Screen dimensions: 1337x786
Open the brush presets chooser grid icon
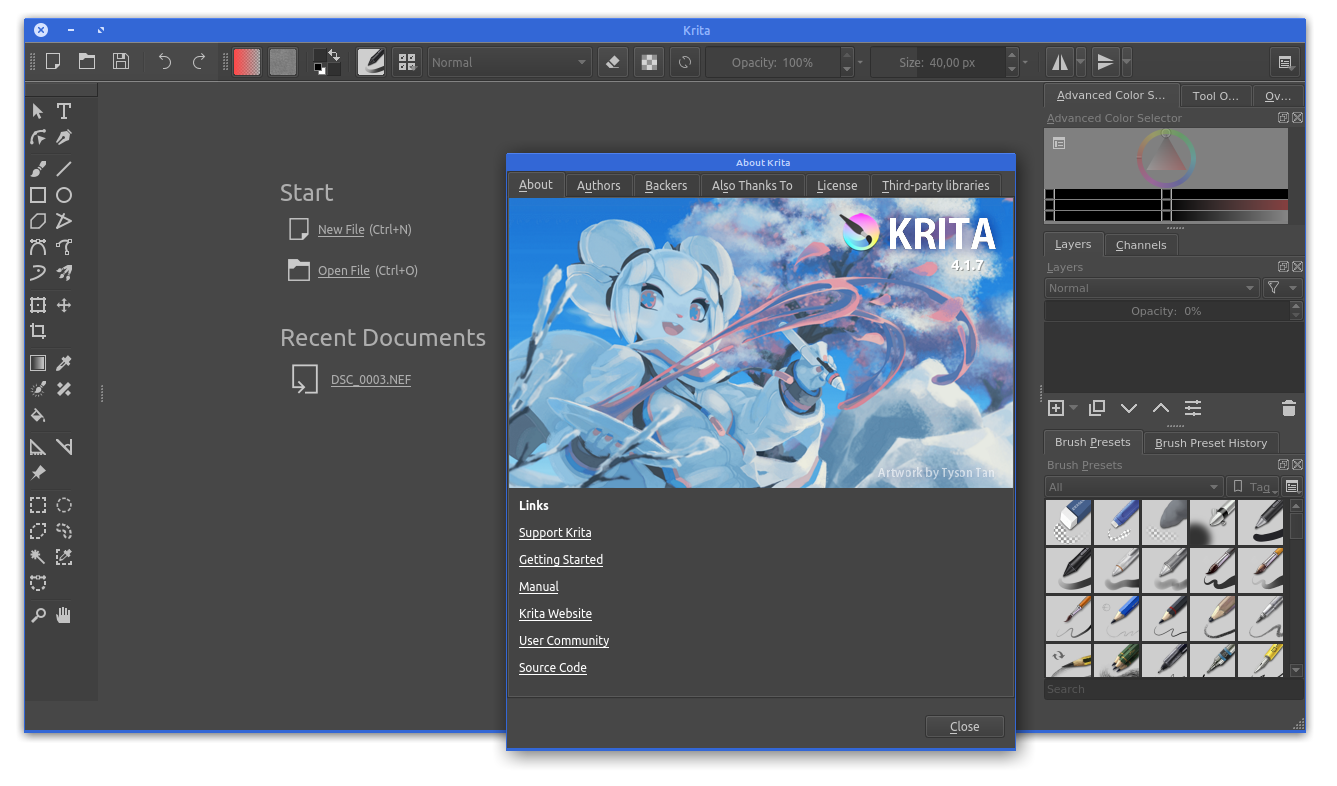406,62
